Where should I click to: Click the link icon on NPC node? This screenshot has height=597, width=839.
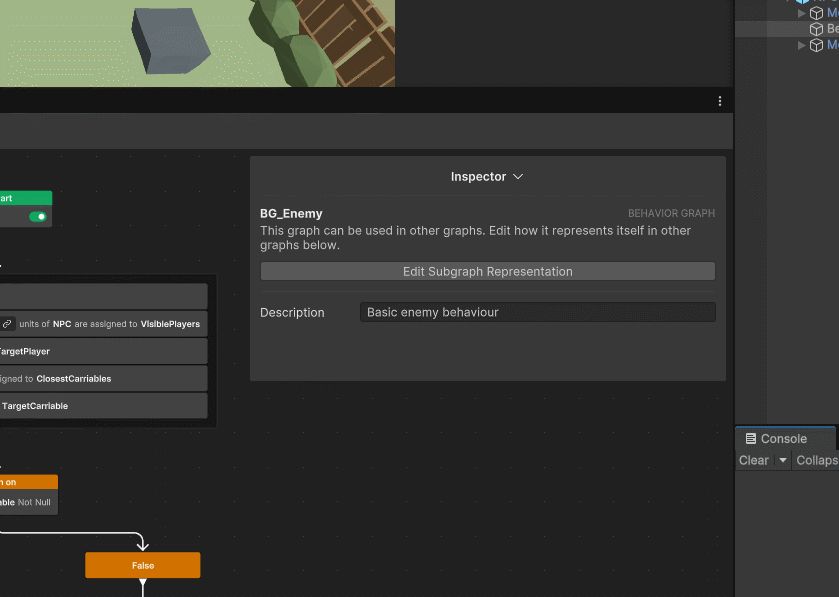(x=7, y=324)
